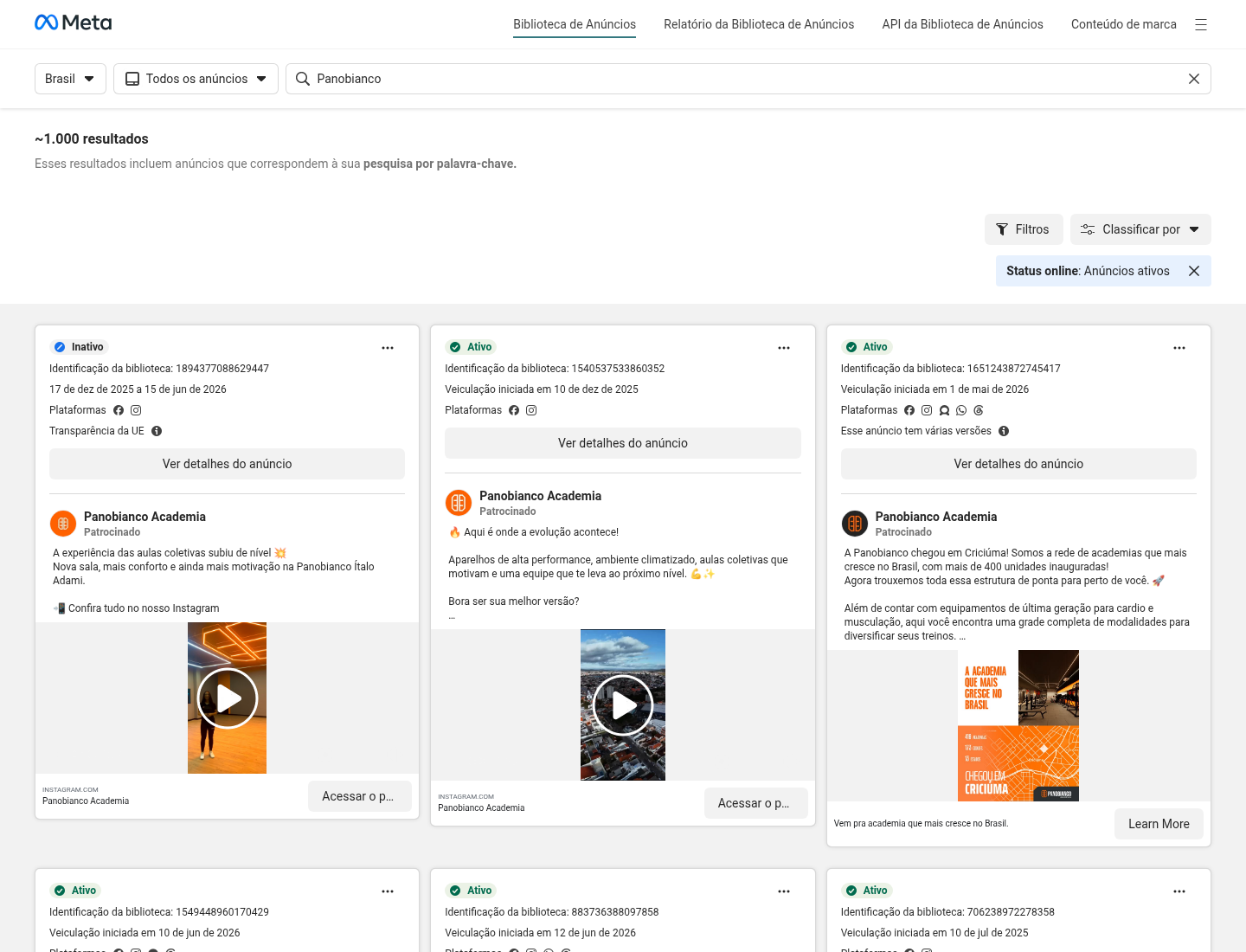Viewport: 1246px width, 952px height.
Task: Click 'Transparência da UE' label
Action: pos(97,431)
